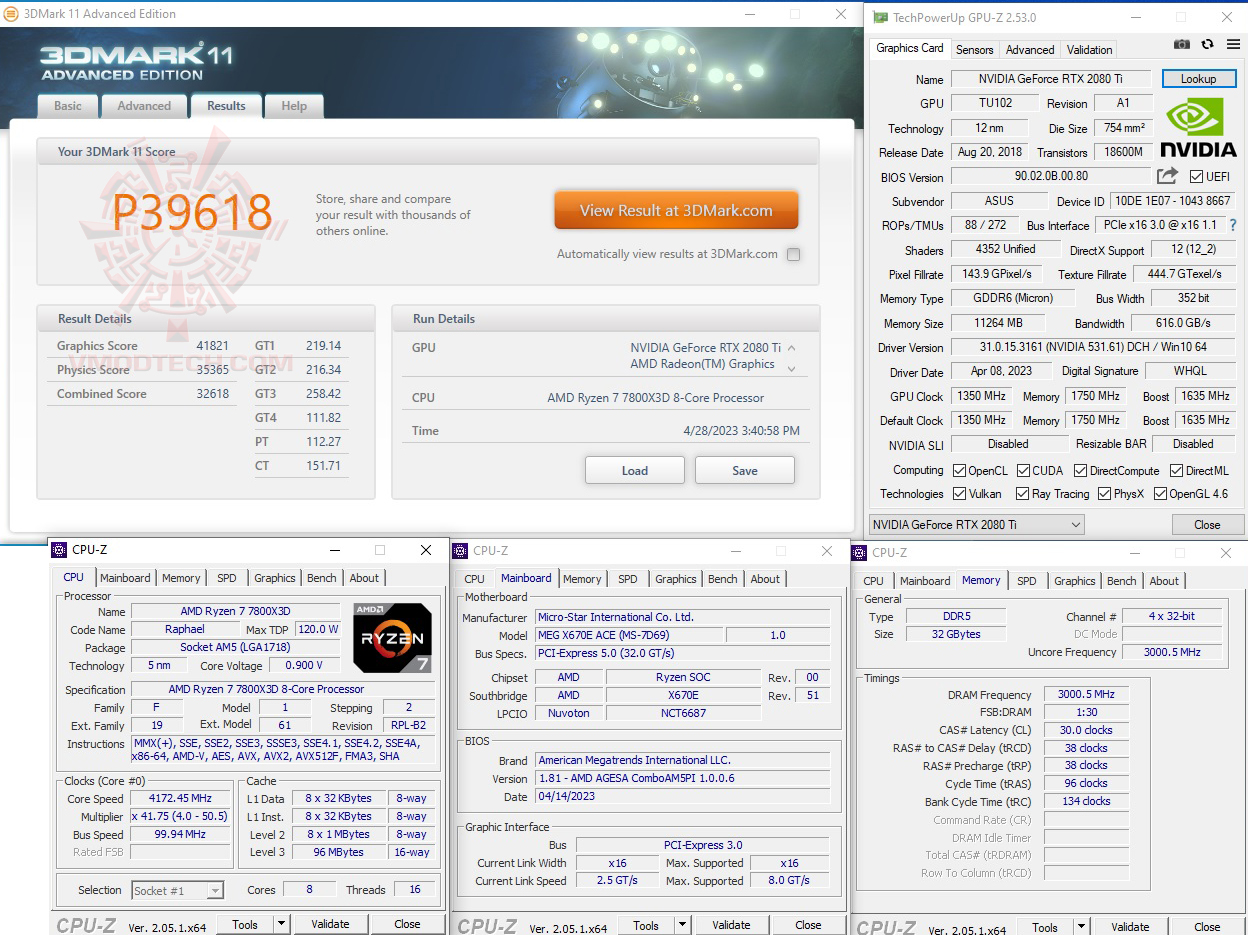Refresh GPU-Z sensor data icon

[x=1207, y=45]
